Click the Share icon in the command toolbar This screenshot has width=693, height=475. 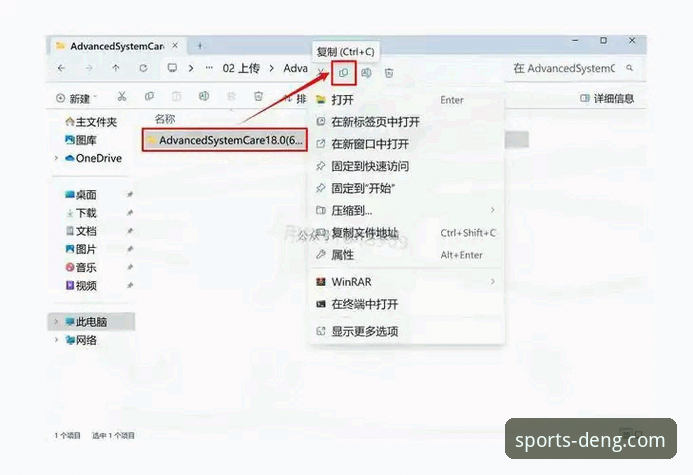tap(231, 96)
